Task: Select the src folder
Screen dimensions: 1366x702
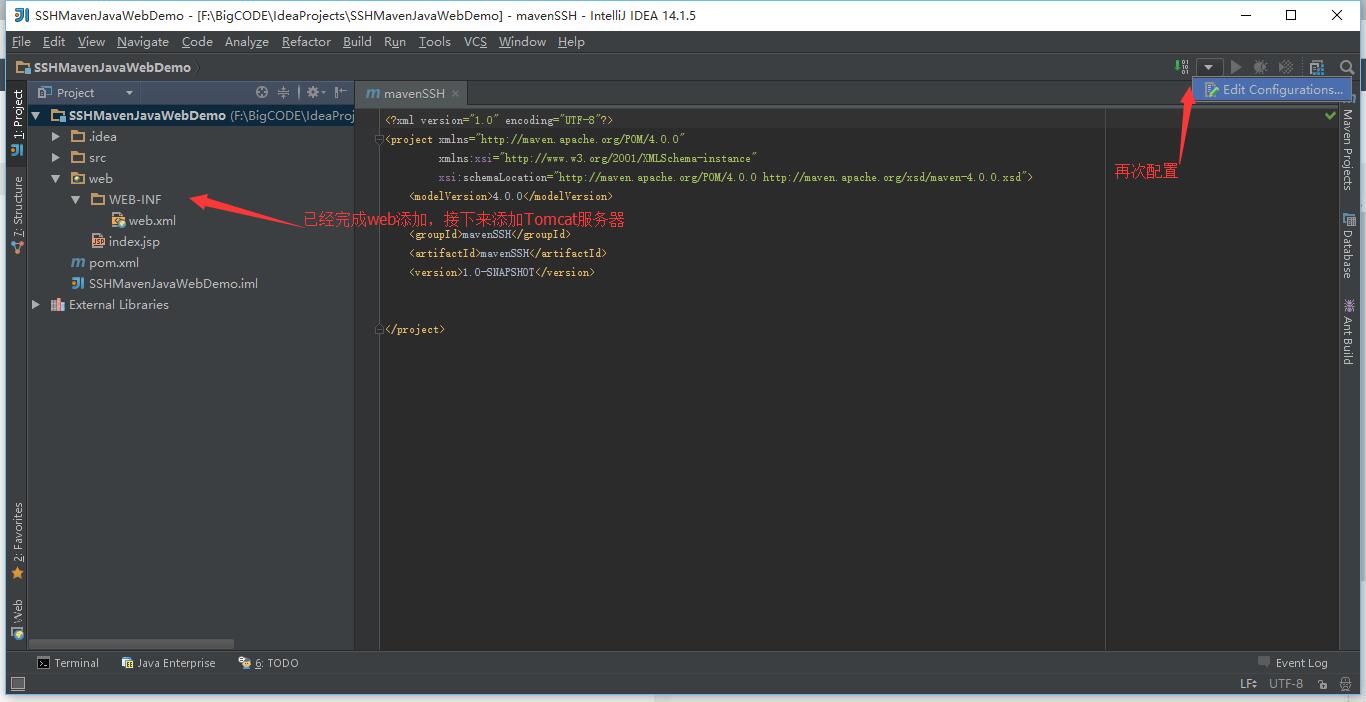Action: click(89, 158)
